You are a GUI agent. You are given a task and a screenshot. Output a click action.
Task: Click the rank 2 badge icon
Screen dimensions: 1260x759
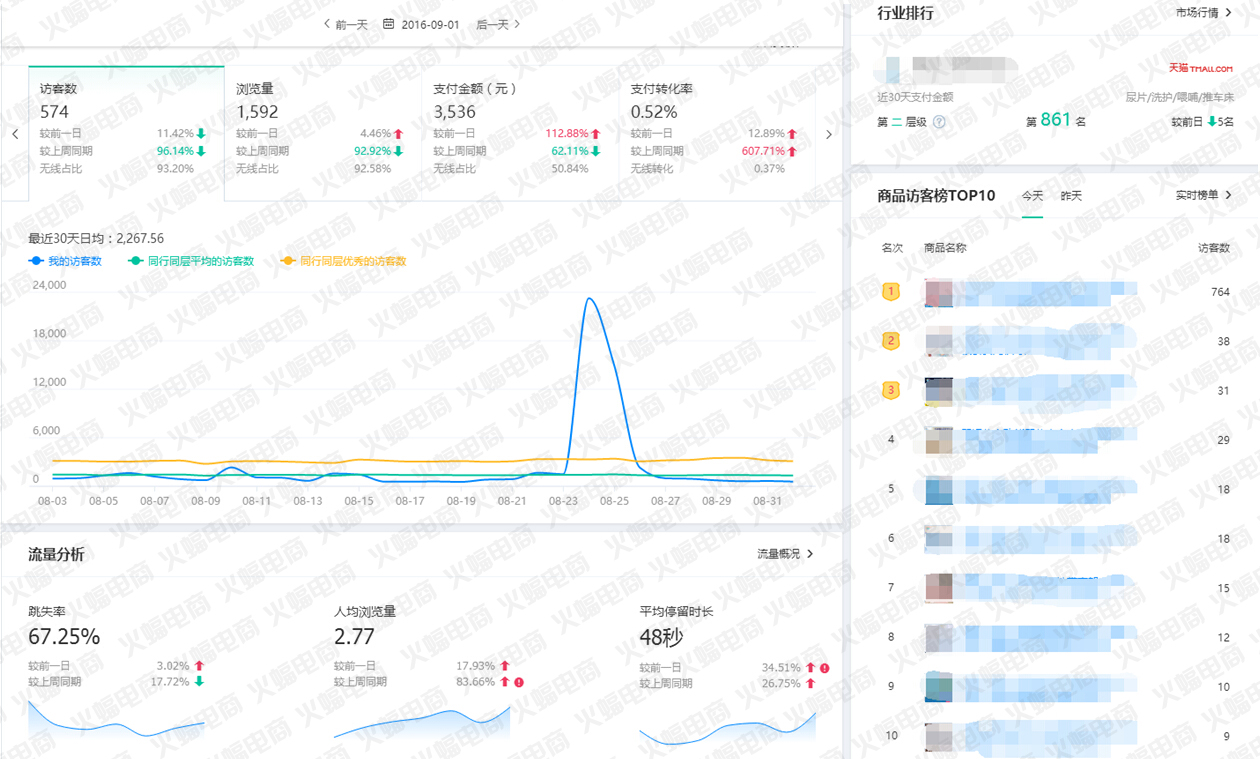(890, 341)
